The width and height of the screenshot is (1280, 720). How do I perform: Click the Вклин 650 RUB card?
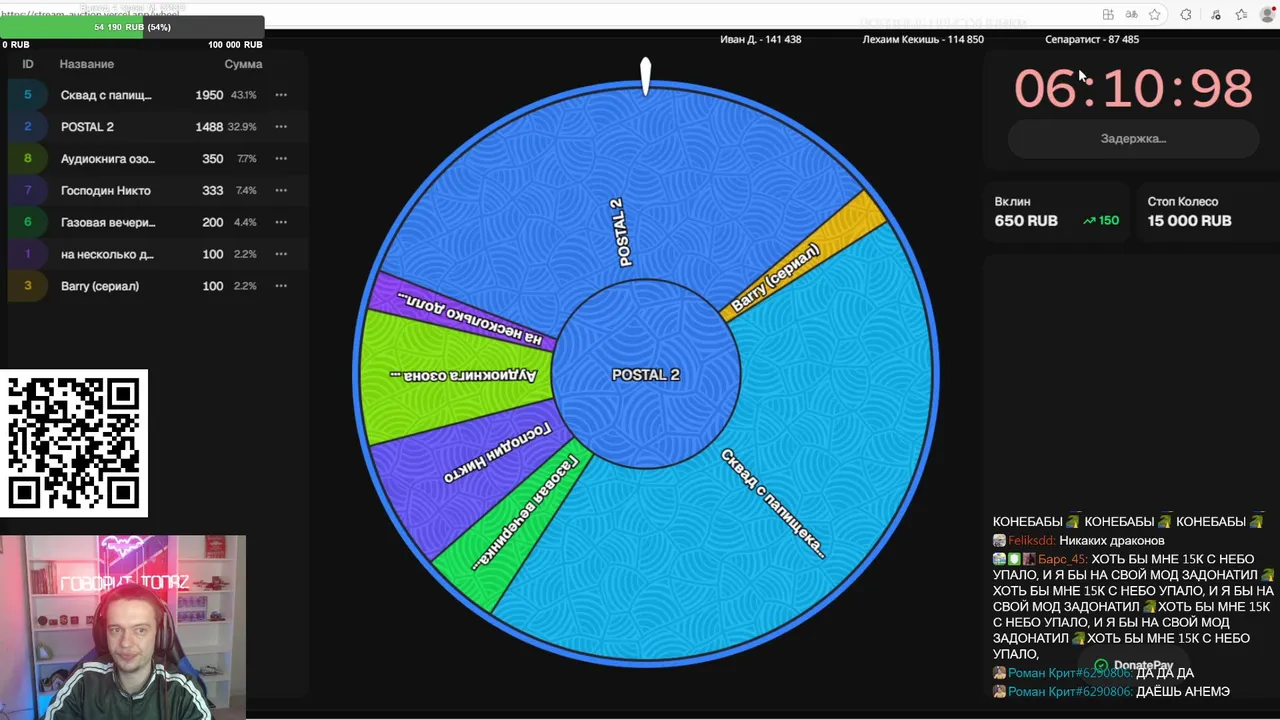coord(1057,211)
